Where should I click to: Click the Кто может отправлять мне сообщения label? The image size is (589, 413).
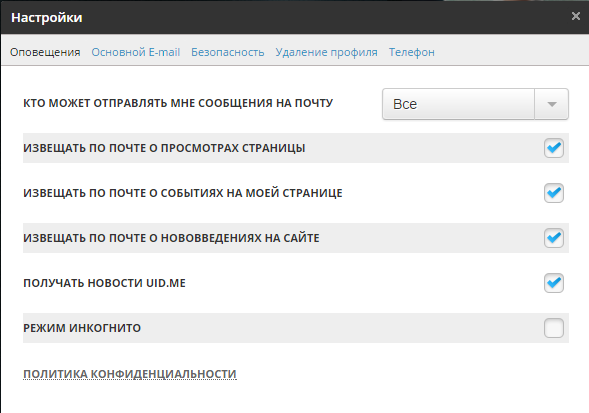pyautogui.click(x=178, y=103)
